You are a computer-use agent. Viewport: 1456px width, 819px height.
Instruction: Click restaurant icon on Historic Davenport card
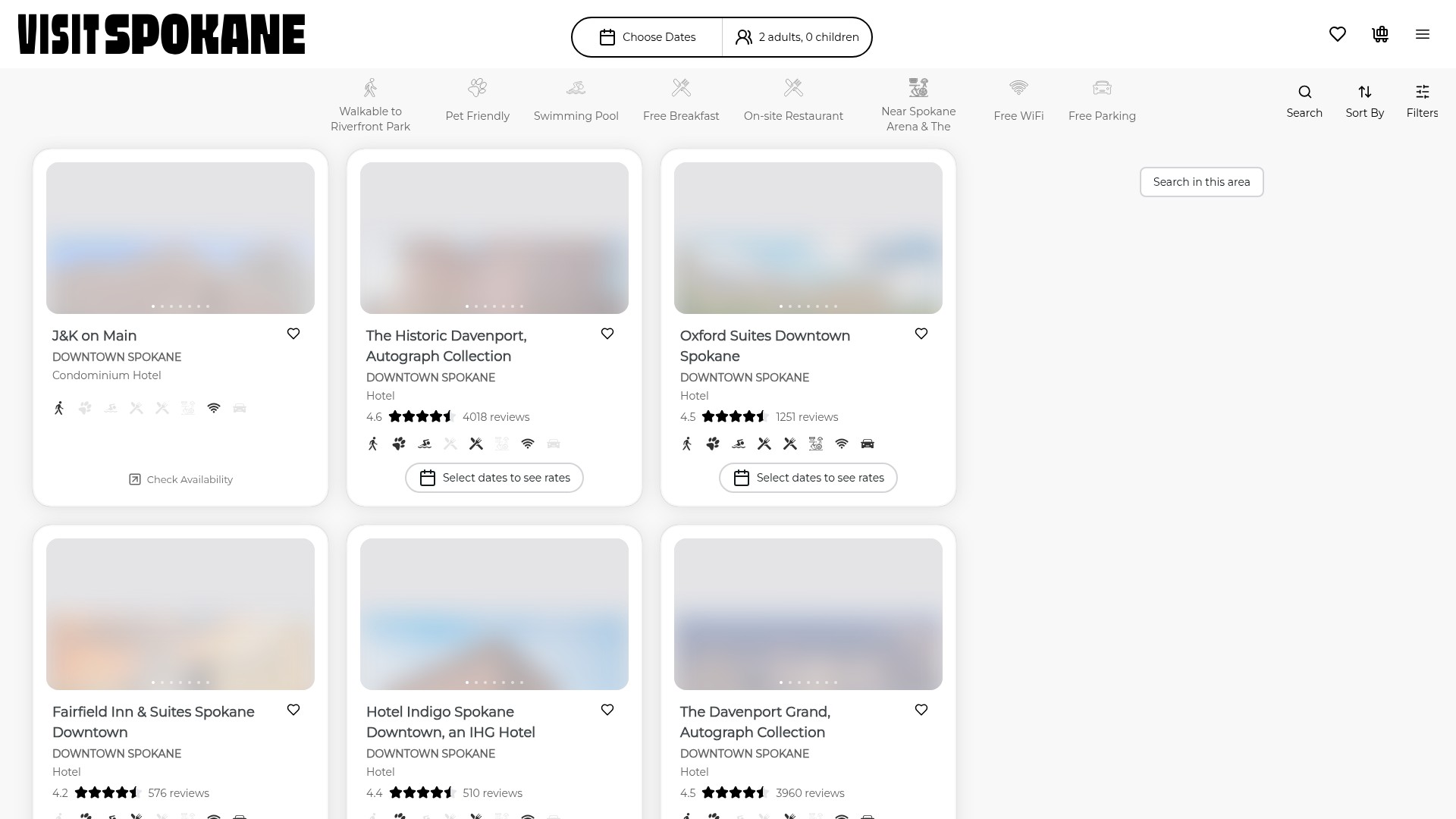[476, 444]
